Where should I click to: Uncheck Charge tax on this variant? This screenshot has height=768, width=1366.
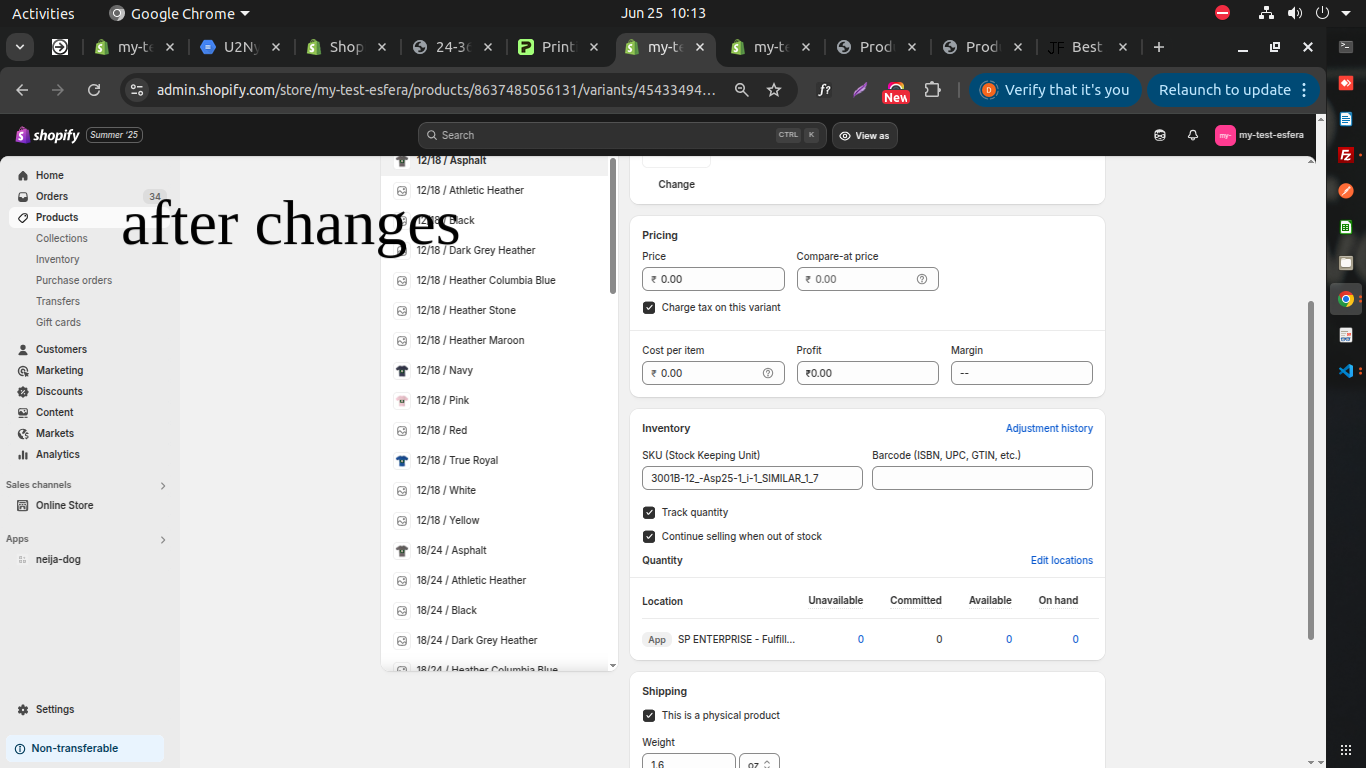point(649,307)
